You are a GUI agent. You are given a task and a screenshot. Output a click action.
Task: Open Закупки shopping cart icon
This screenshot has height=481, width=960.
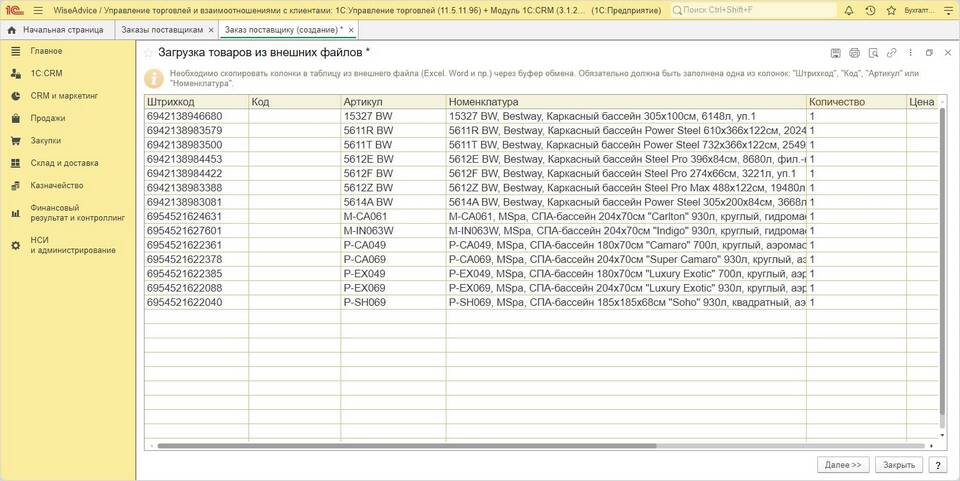[16, 141]
